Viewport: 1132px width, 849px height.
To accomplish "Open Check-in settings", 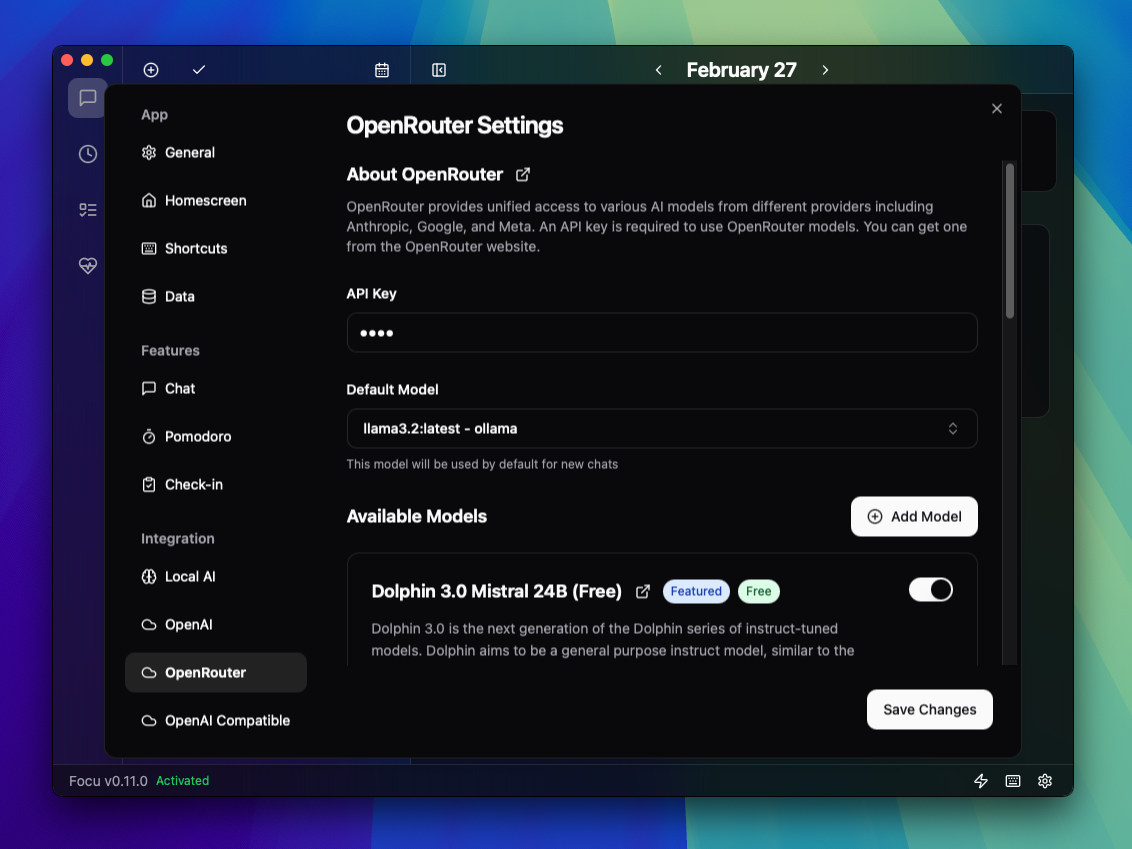I will pyautogui.click(x=216, y=484).
